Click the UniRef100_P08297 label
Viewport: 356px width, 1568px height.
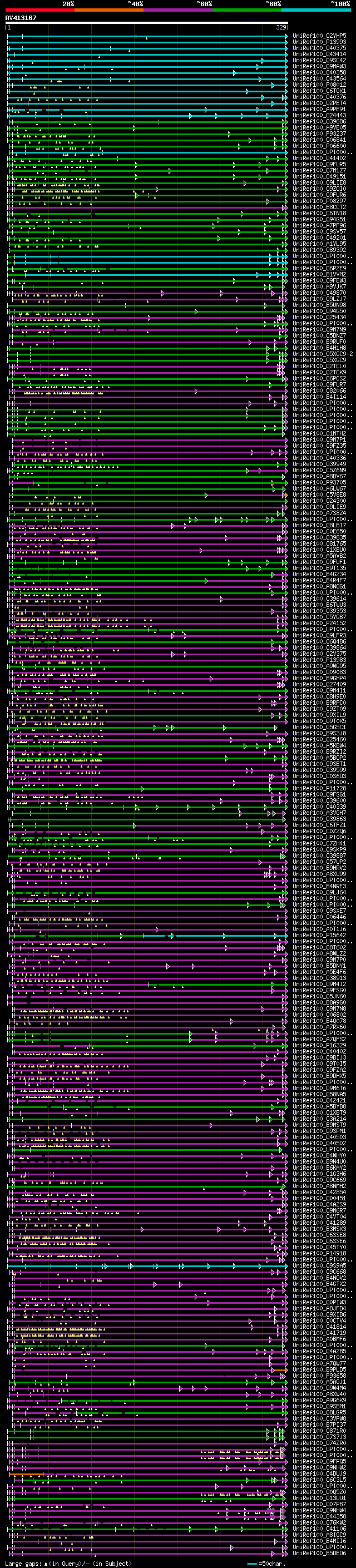pyautogui.click(x=319, y=201)
